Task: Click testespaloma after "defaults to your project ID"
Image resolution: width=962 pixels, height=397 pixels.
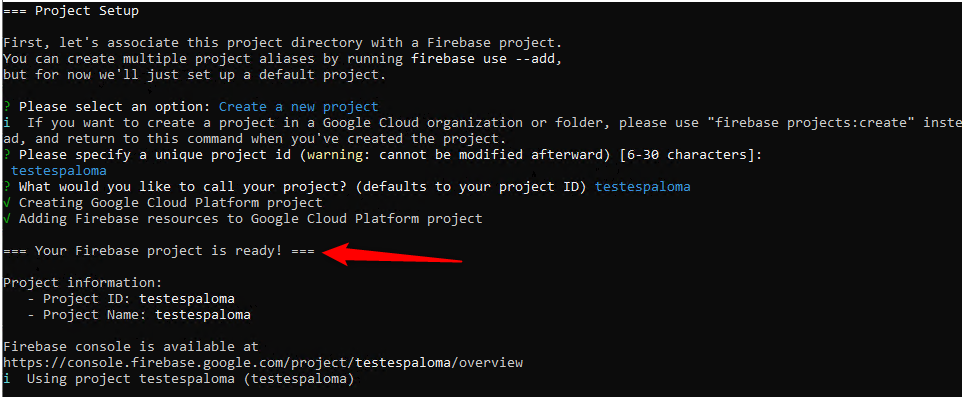Action: (x=643, y=187)
